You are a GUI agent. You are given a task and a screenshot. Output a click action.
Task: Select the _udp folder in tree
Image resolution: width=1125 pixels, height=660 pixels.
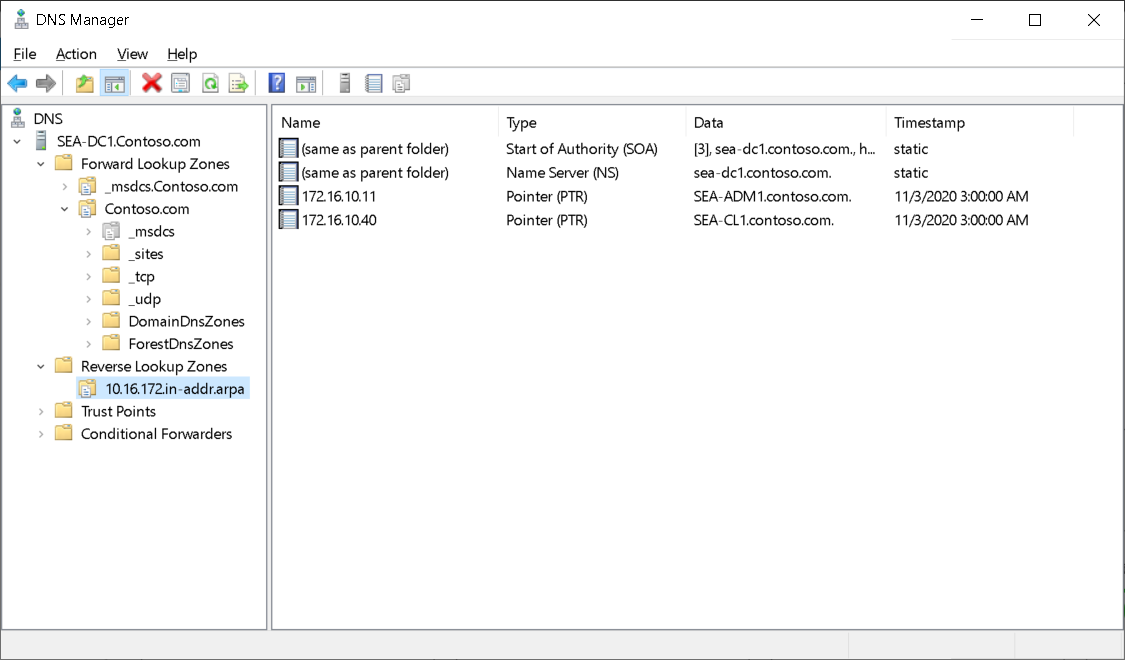(144, 299)
